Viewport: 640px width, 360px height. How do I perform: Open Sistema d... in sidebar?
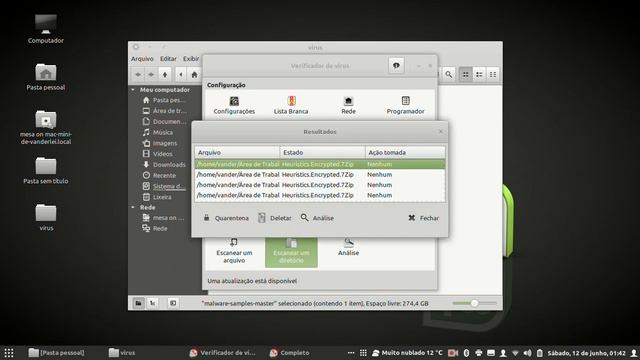click(164, 186)
